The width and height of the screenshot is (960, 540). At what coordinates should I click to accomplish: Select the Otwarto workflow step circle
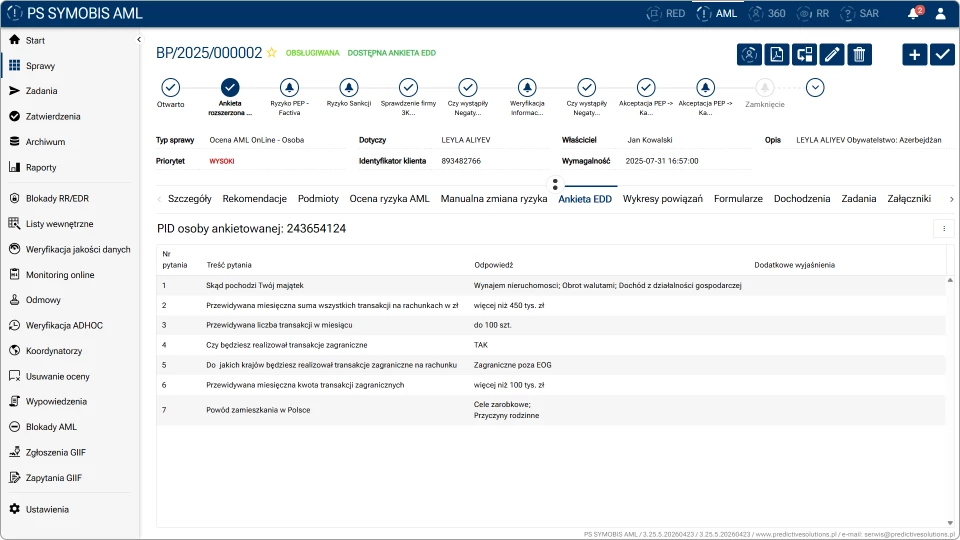[x=170, y=88]
